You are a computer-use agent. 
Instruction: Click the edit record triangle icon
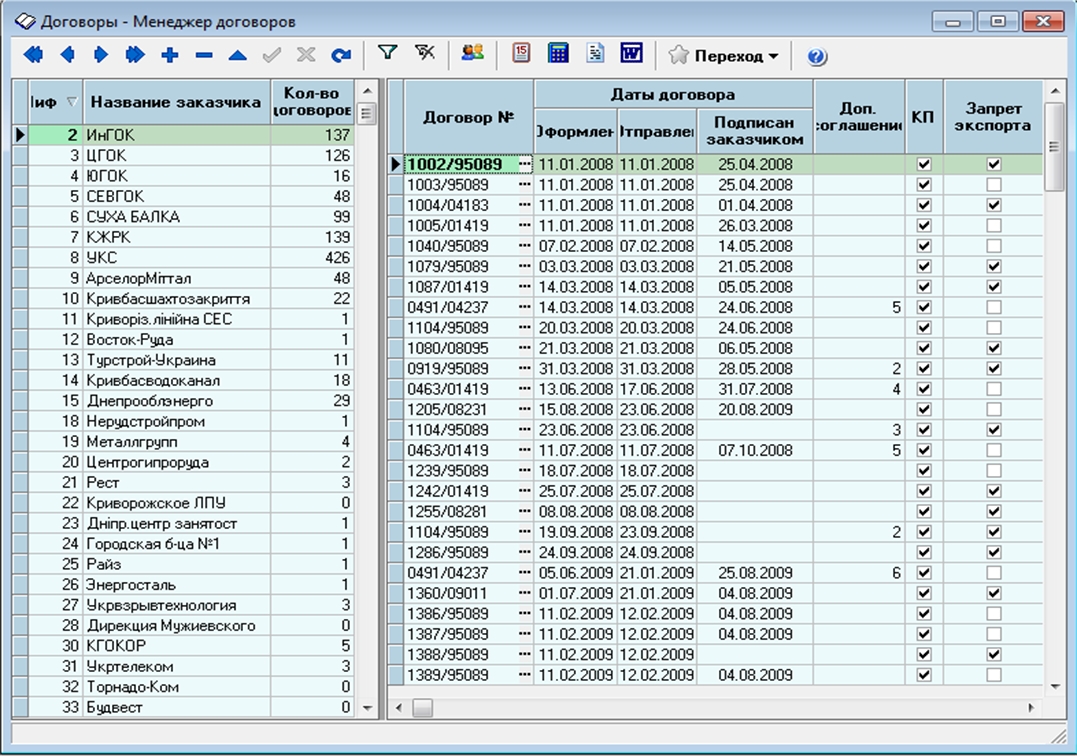[x=238, y=56]
